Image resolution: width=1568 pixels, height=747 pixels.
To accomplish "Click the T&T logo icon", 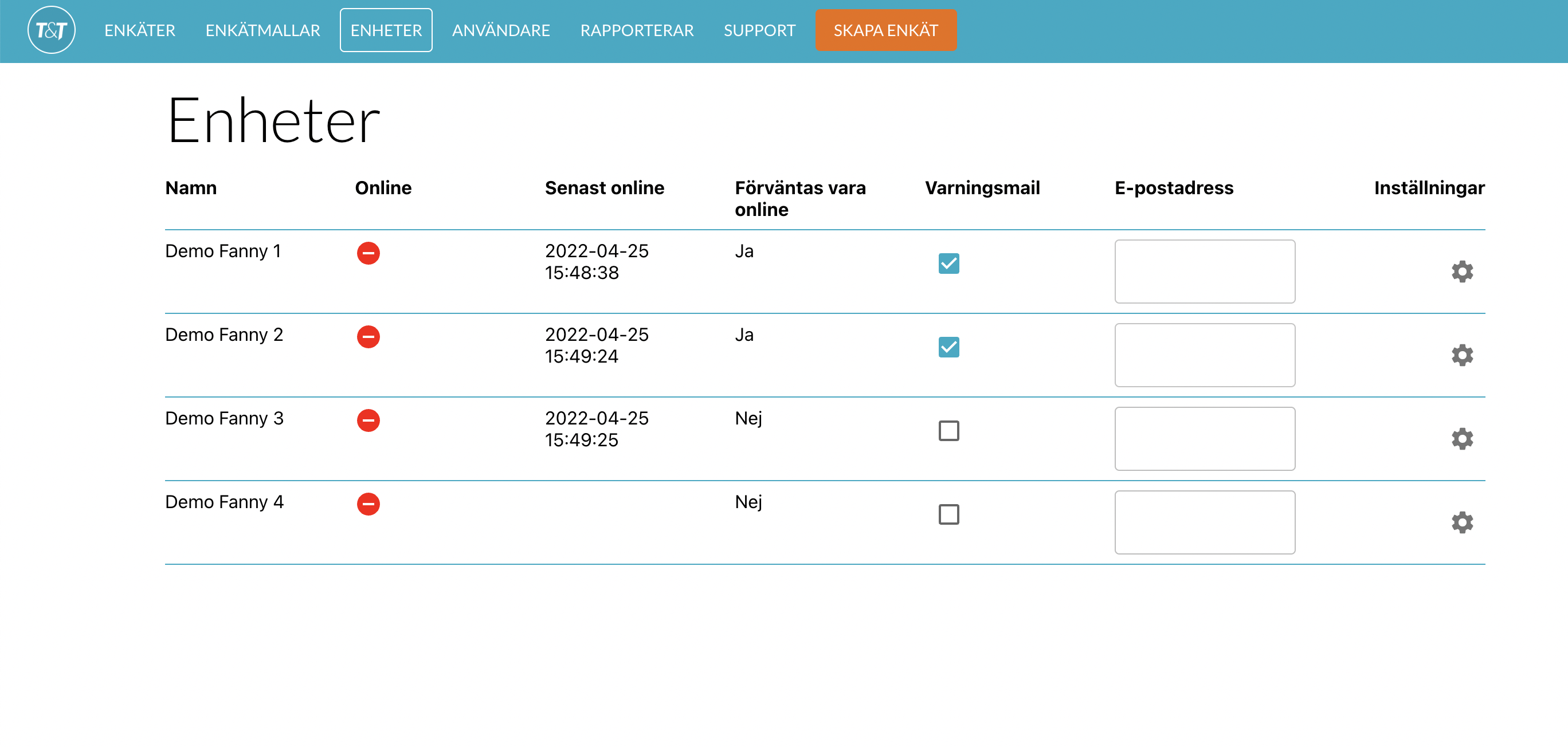I will (x=51, y=30).
